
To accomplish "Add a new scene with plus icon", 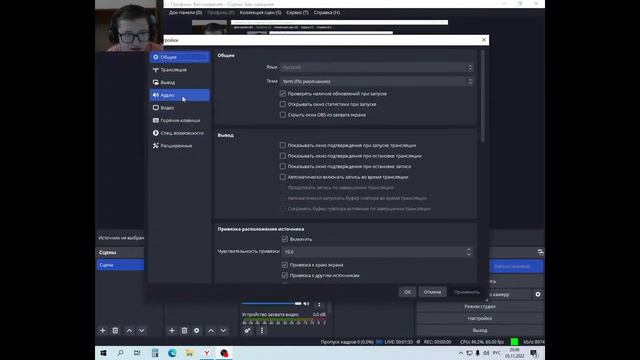I will click(x=102, y=331).
